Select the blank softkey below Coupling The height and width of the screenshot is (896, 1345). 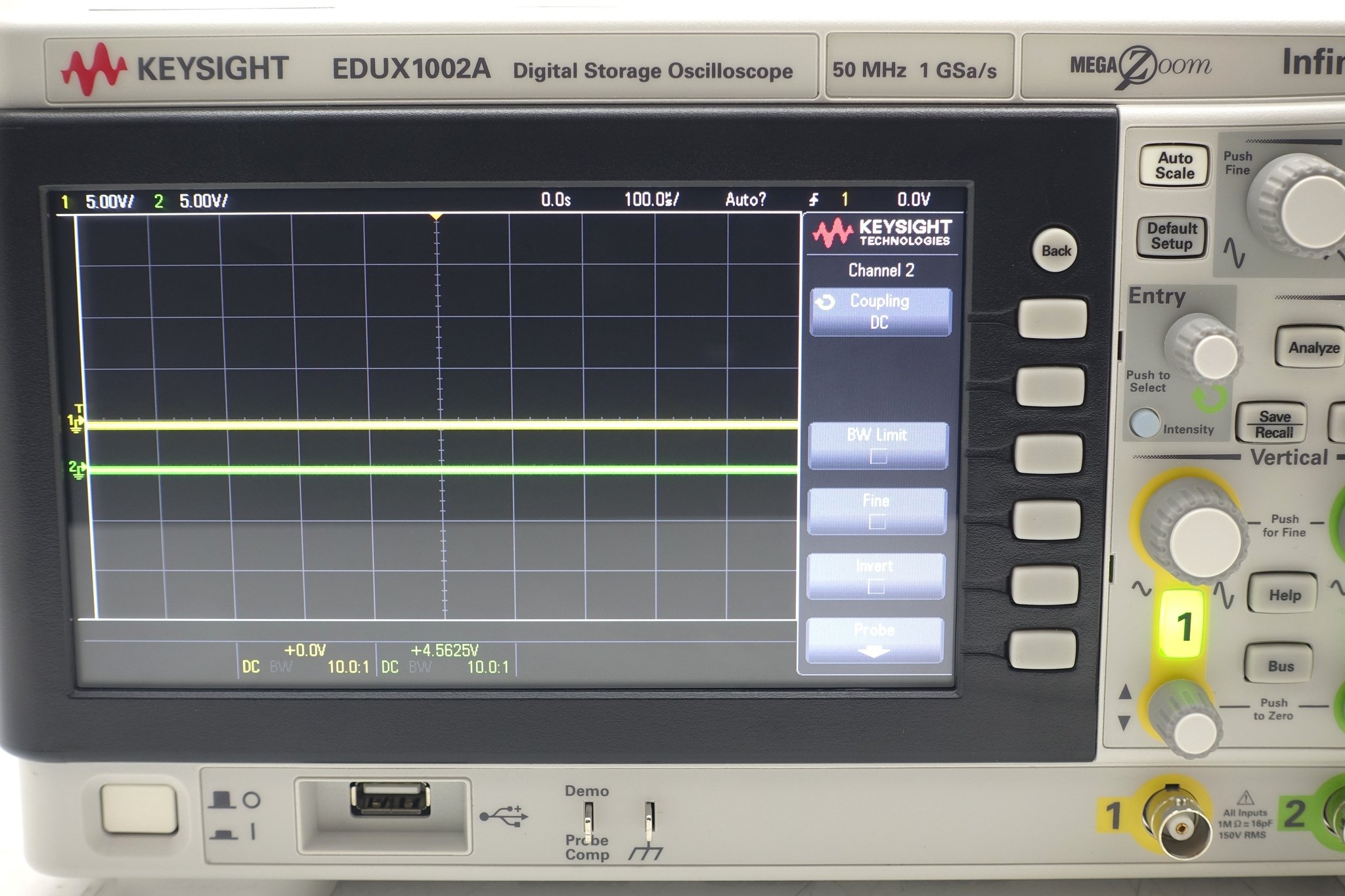(x=1050, y=386)
